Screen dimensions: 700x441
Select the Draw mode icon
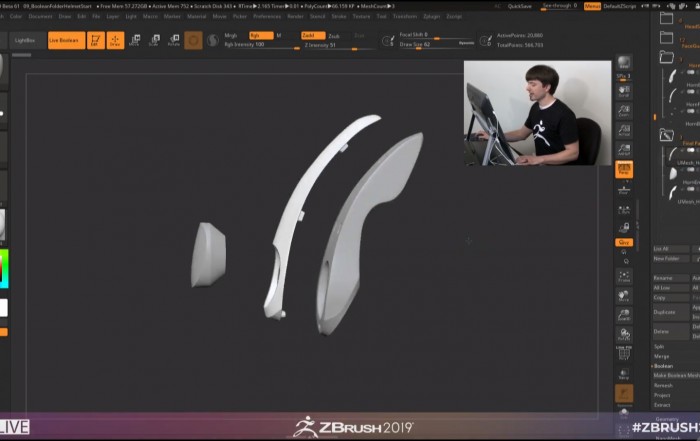[114, 40]
